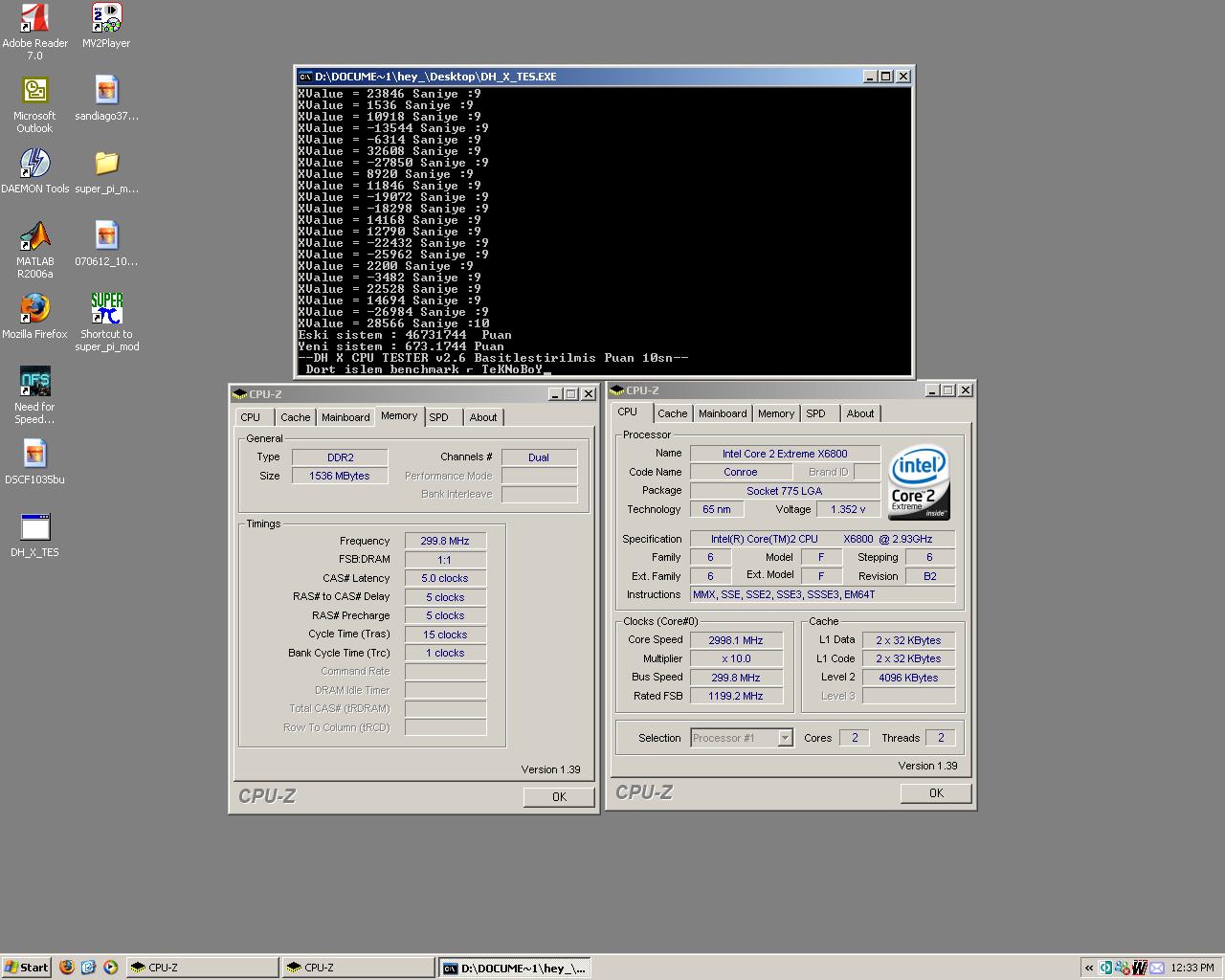Select Cache tab in right CPU-Z window
The width and height of the screenshot is (1225, 980).
[x=672, y=413]
